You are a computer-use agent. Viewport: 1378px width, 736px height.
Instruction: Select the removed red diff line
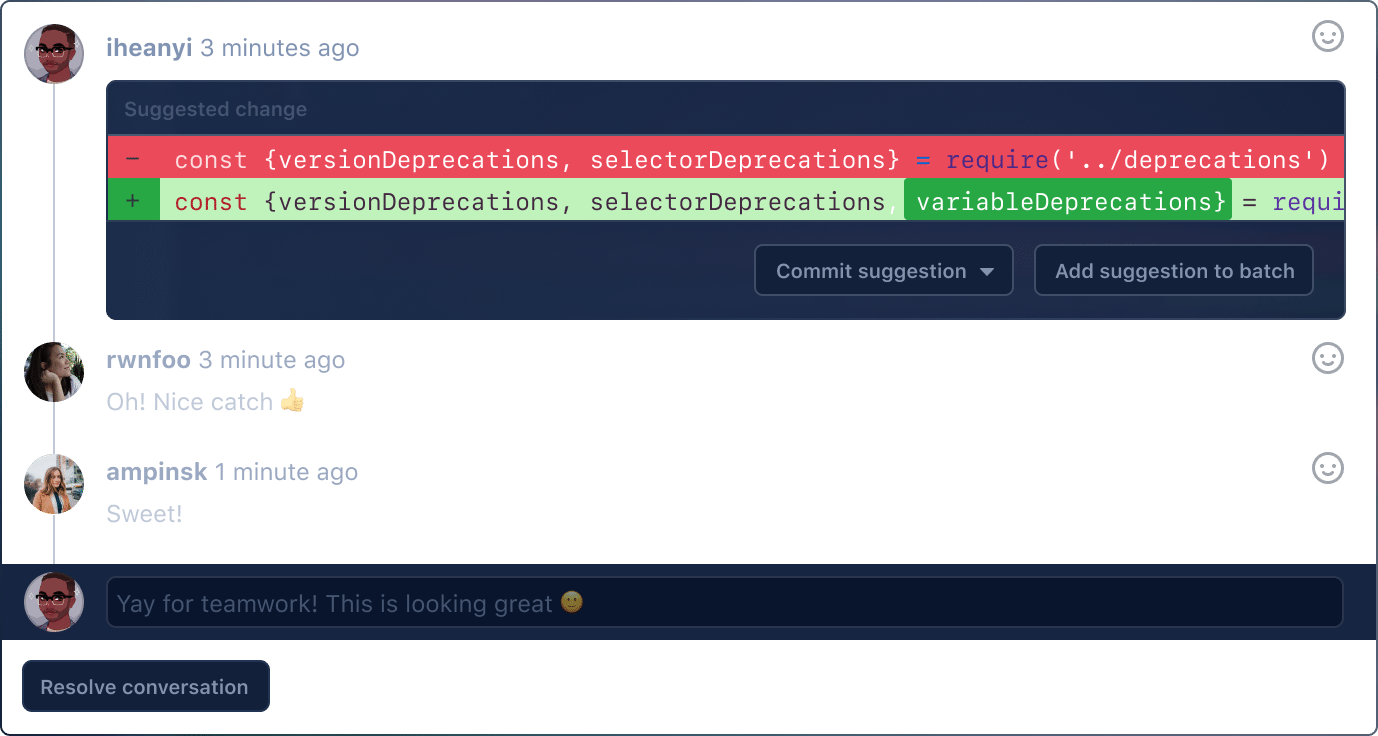pyautogui.click(x=700, y=158)
